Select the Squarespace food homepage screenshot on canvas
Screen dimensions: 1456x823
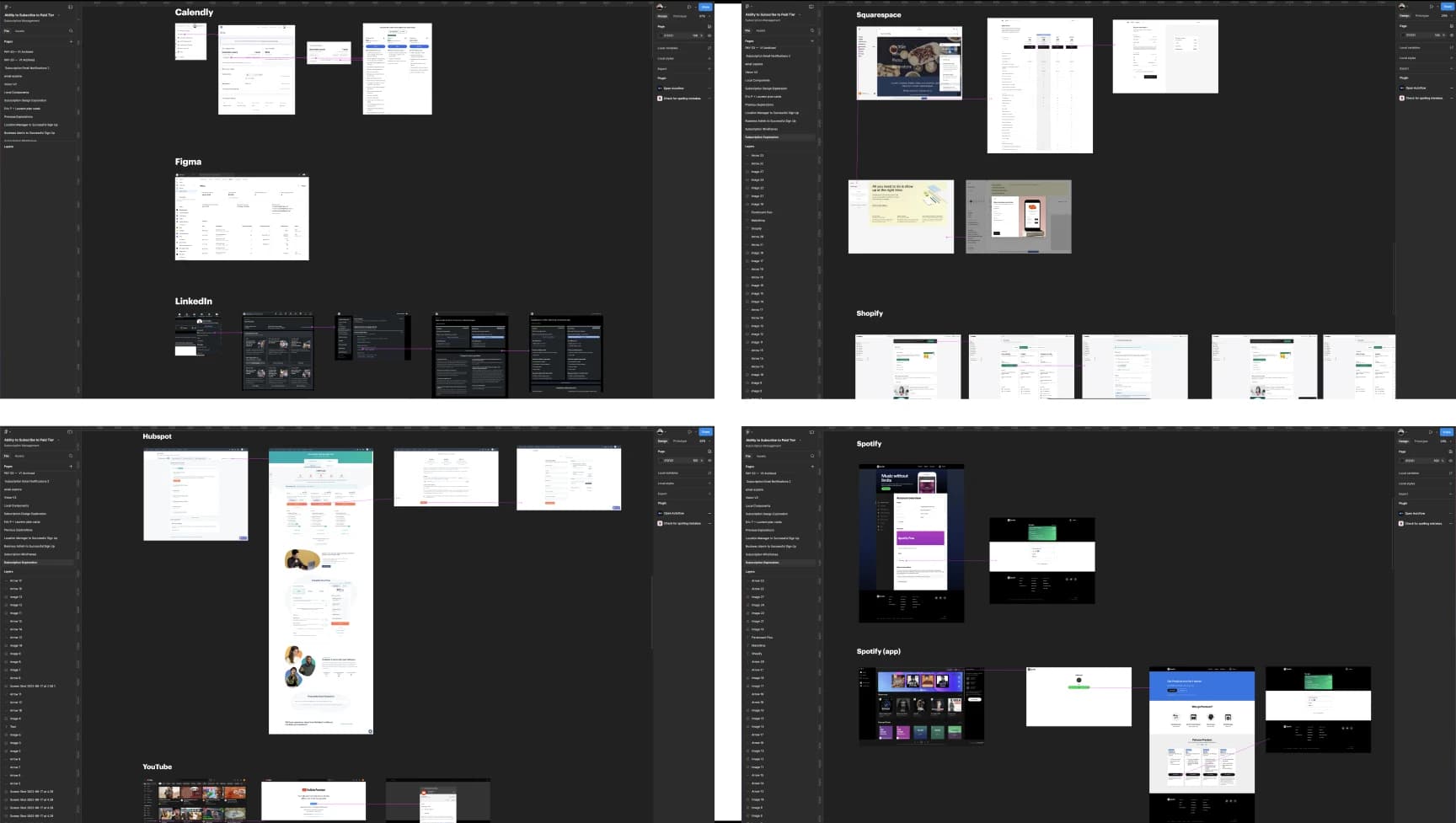[909, 63]
